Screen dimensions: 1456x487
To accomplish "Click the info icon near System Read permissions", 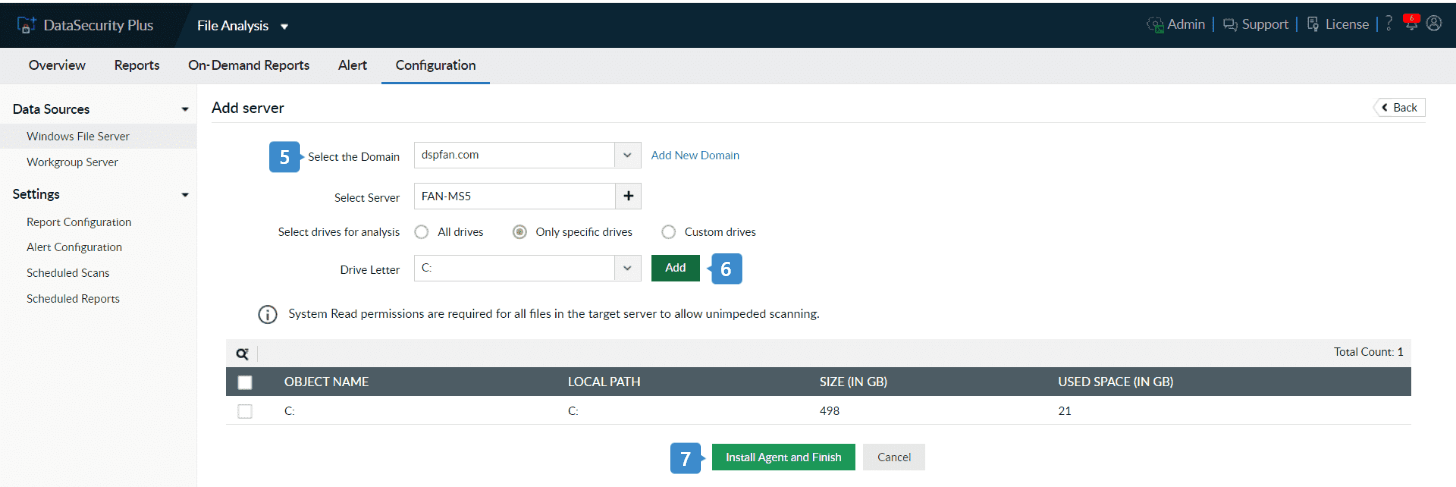I will (267, 314).
